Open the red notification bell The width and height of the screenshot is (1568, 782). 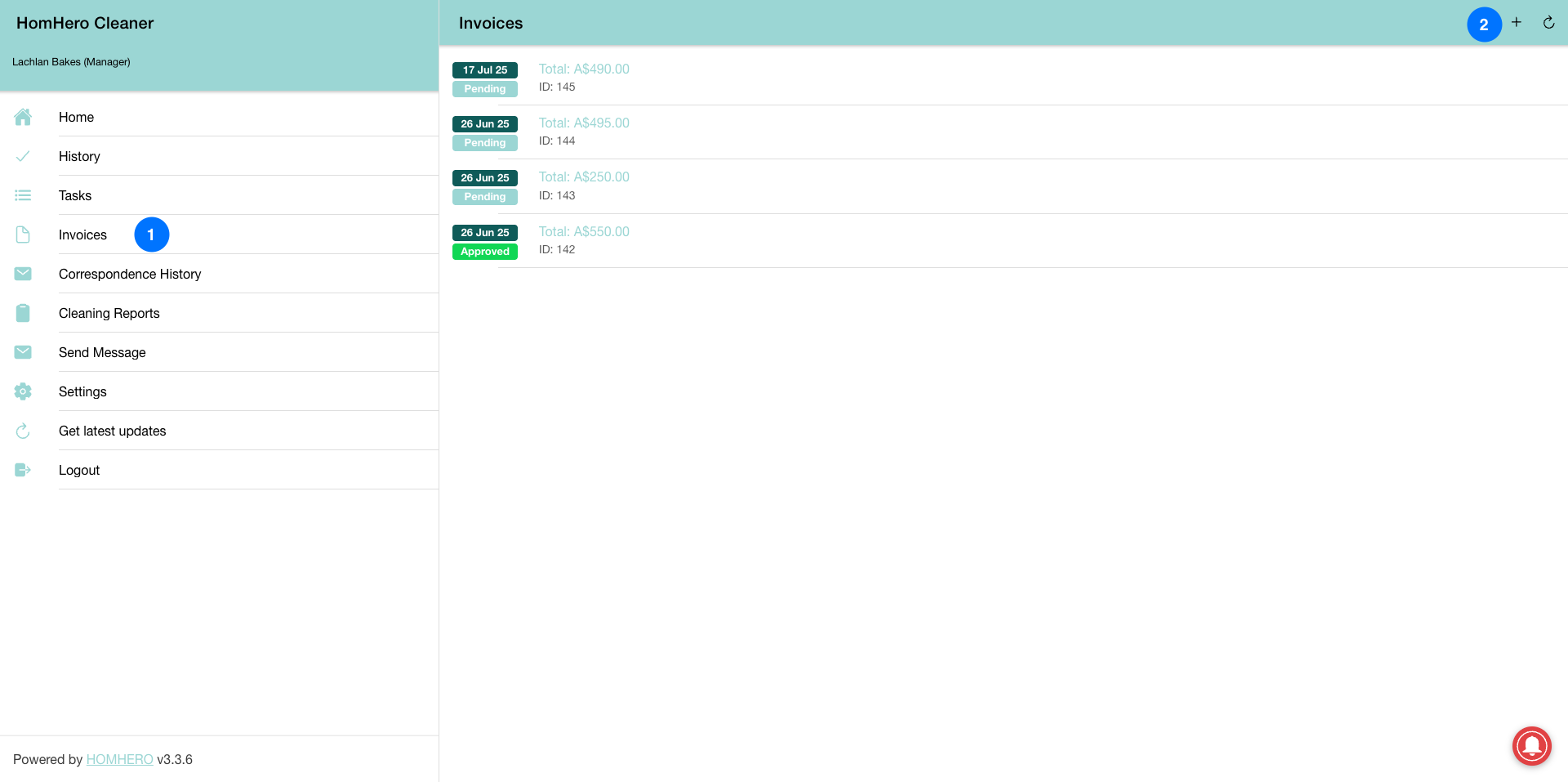click(x=1531, y=745)
